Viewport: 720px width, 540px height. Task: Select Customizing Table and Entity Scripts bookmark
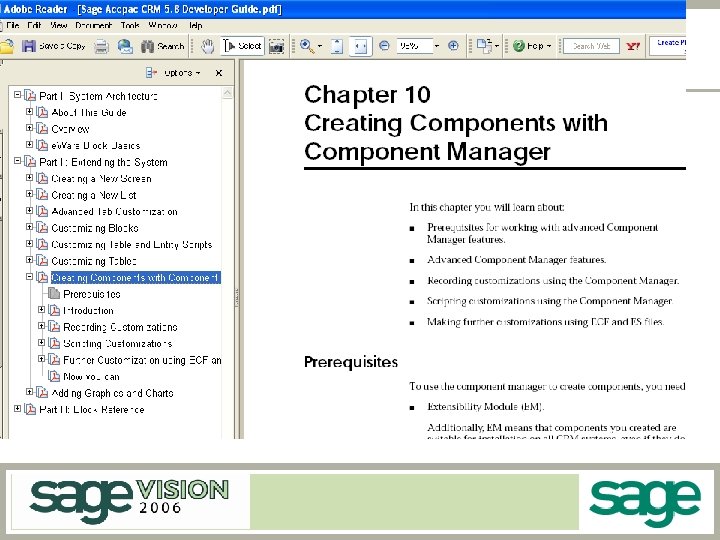[x=131, y=245]
